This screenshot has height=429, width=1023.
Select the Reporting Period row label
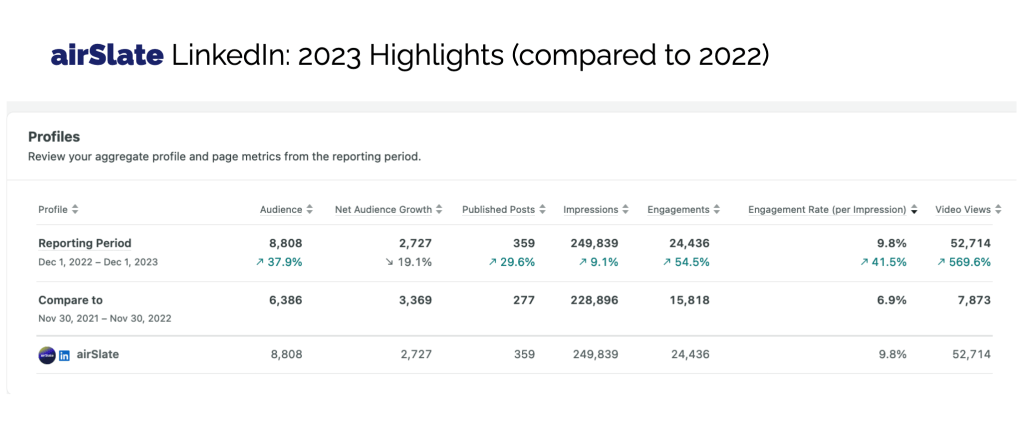click(x=85, y=243)
